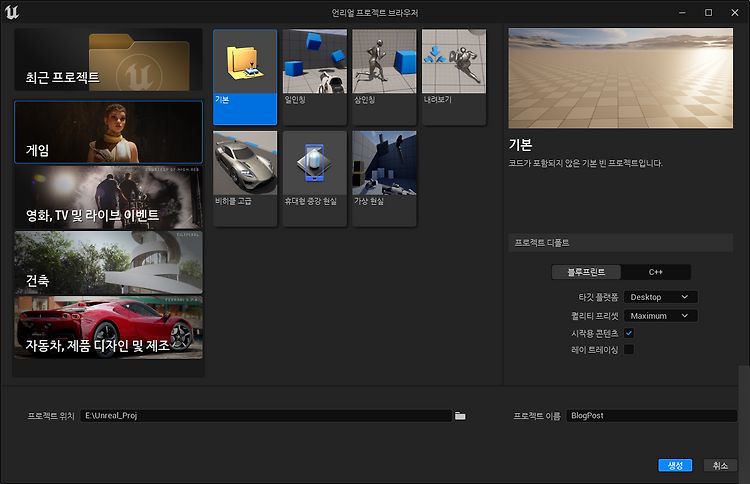Choose the 비히클 고급 vehicle template
Screen dimensions: 750x484
click(x=245, y=178)
